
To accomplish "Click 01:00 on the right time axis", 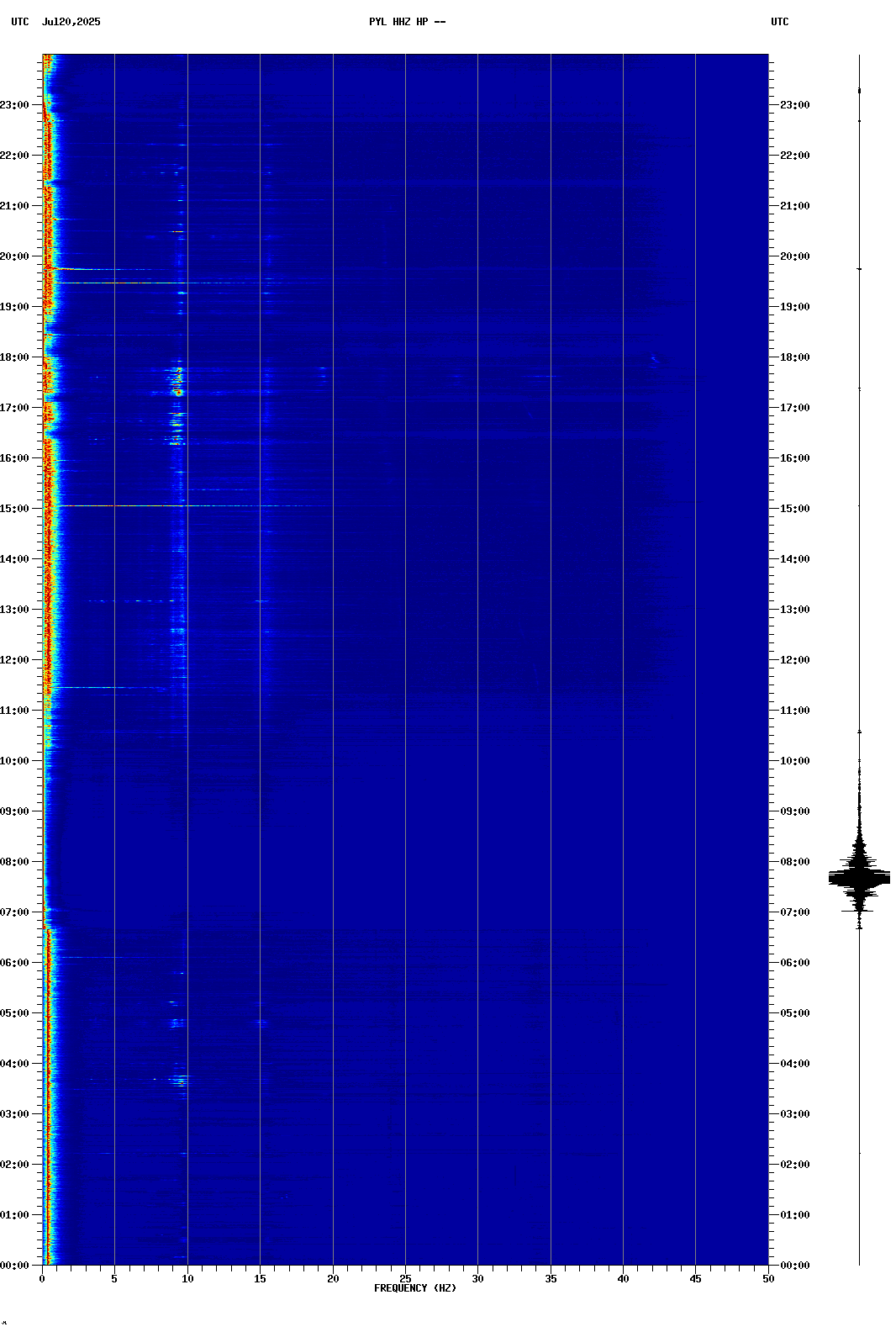I will pos(795,1215).
